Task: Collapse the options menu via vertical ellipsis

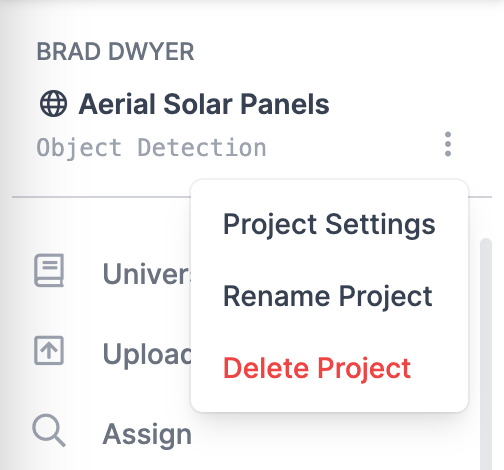Action: click(448, 144)
